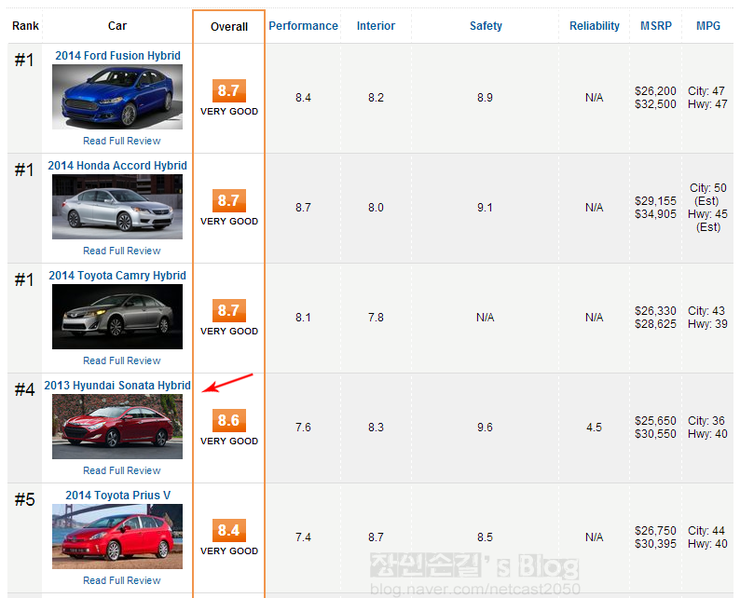The height and width of the screenshot is (598, 740).
Task: Read Full Review of Hyundai Sonata Hybrid
Action: pyautogui.click(x=122, y=471)
